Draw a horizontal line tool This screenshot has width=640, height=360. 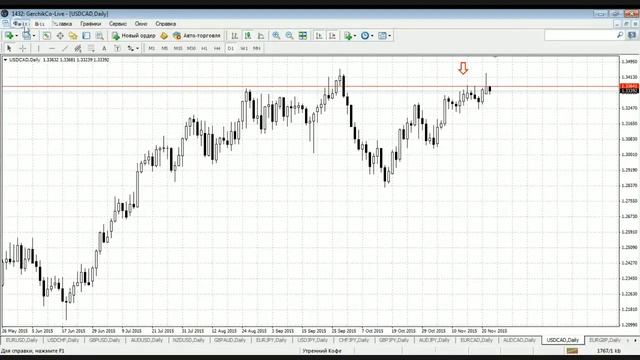point(51,48)
